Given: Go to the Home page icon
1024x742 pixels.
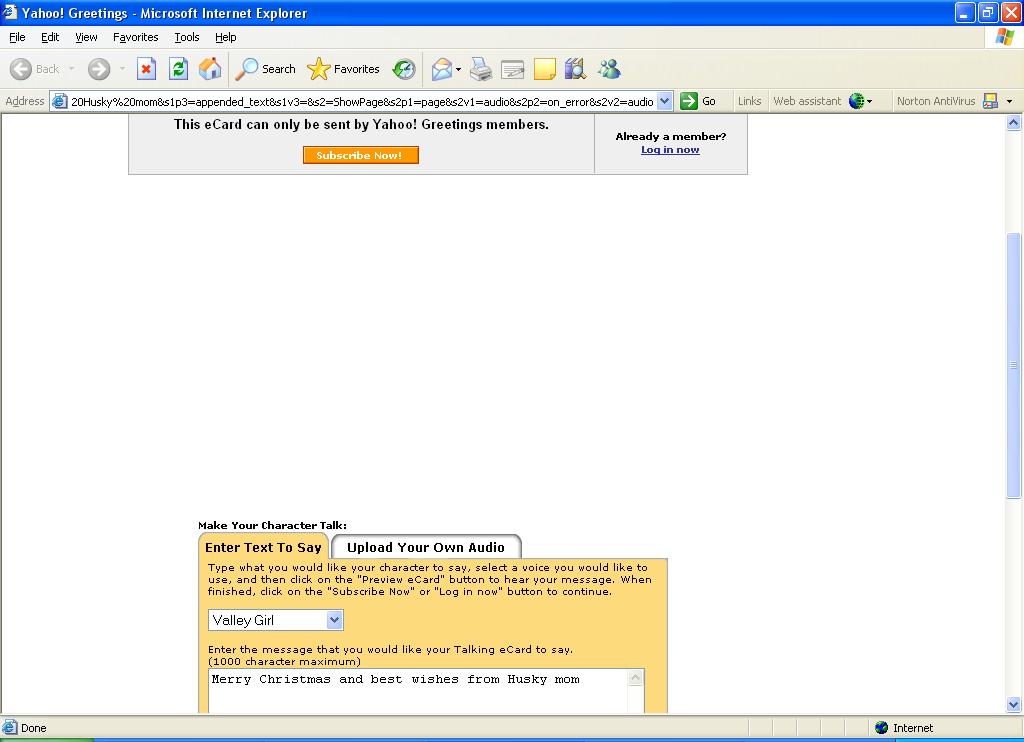Looking at the screenshot, I should [210, 69].
